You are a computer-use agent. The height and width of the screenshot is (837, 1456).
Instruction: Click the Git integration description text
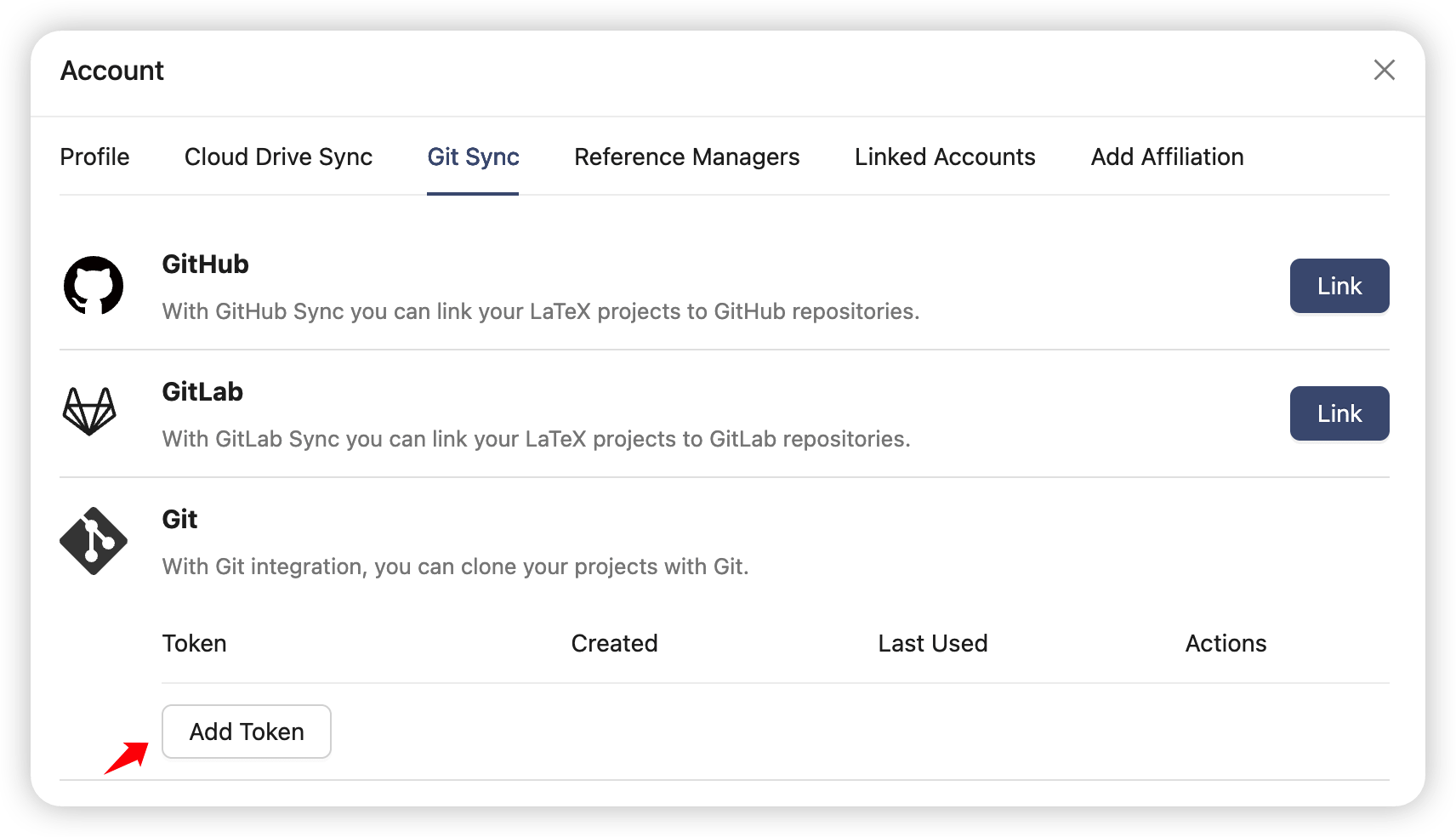click(456, 567)
